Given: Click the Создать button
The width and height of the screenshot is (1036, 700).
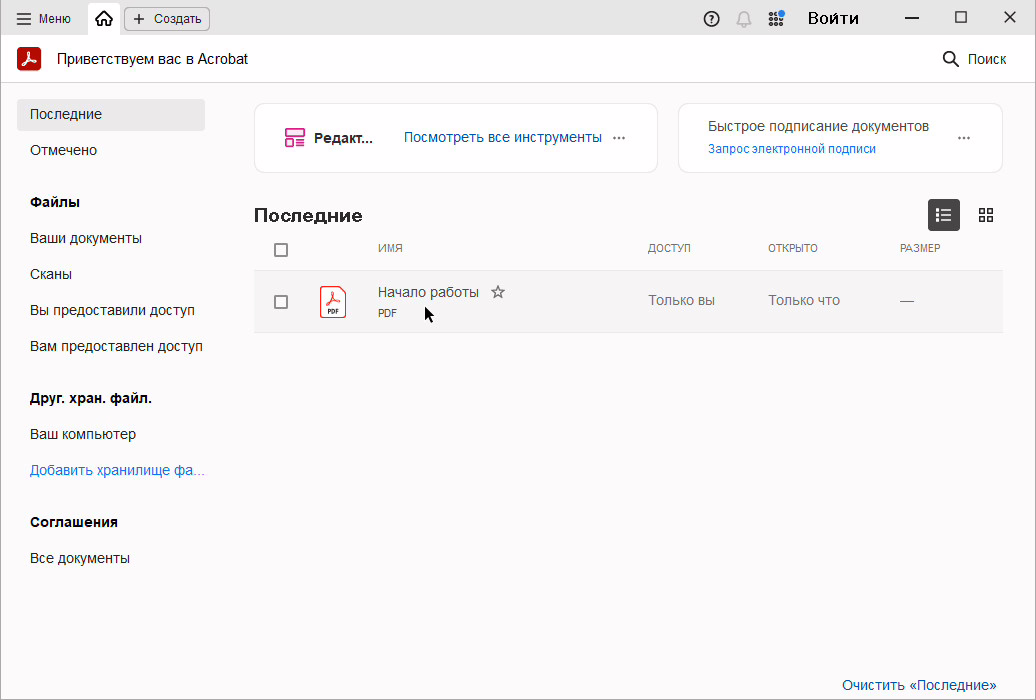Looking at the screenshot, I should click(167, 18).
